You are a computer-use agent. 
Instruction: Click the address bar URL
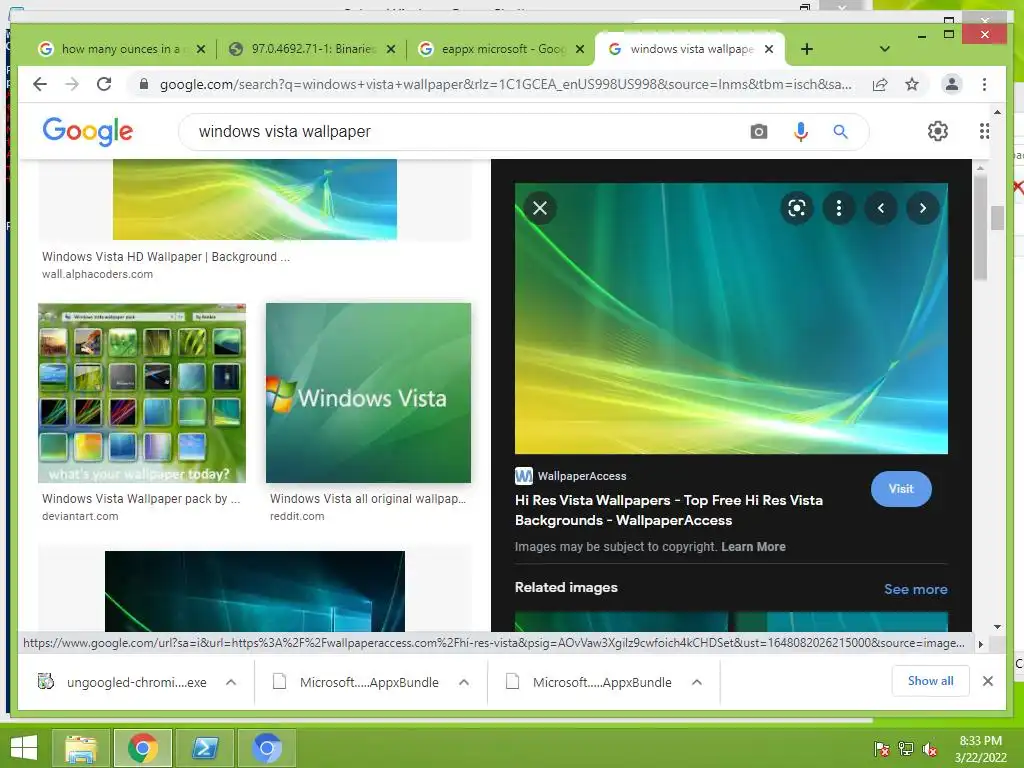click(505, 84)
